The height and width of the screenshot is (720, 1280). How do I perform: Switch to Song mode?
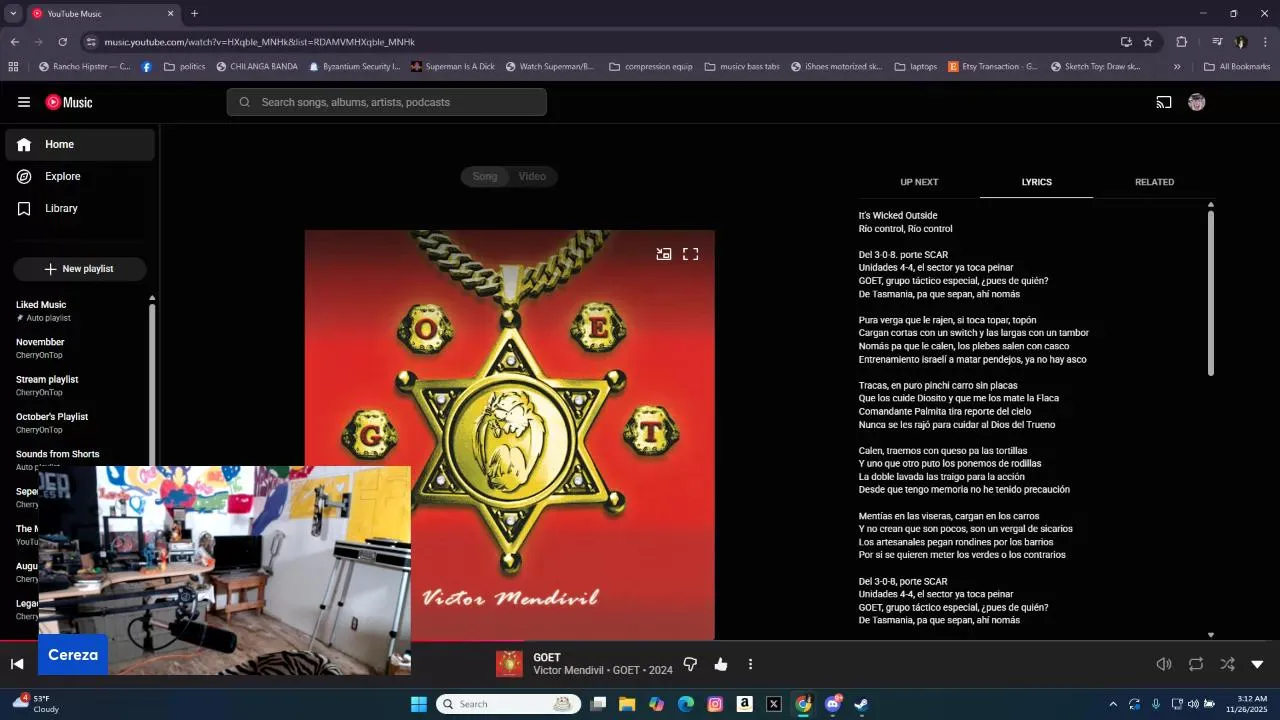point(485,176)
